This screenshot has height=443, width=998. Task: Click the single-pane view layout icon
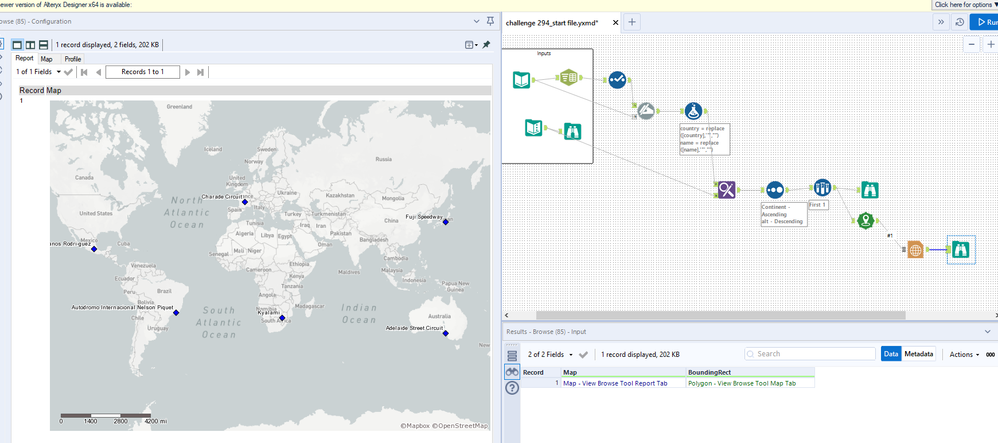[x=18, y=45]
